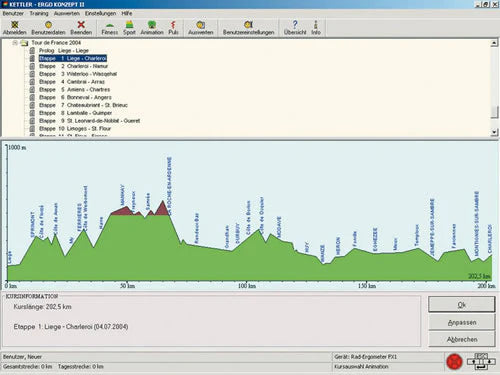This screenshot has width=500, height=375.
Task: Select Etappe 5 Amiens - Chartres
Action: [74, 89]
